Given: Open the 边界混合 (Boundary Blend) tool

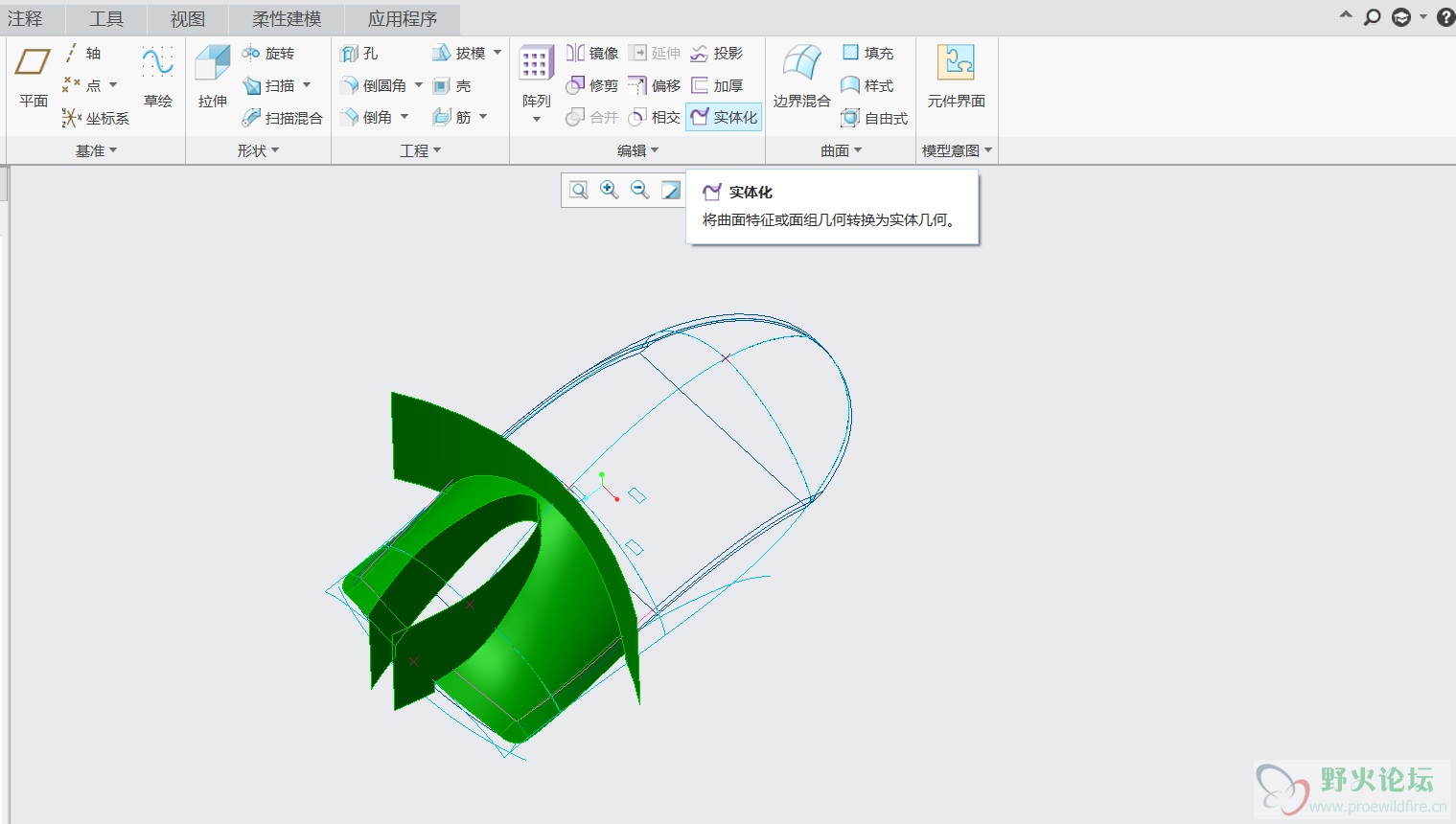Looking at the screenshot, I should pos(801,77).
